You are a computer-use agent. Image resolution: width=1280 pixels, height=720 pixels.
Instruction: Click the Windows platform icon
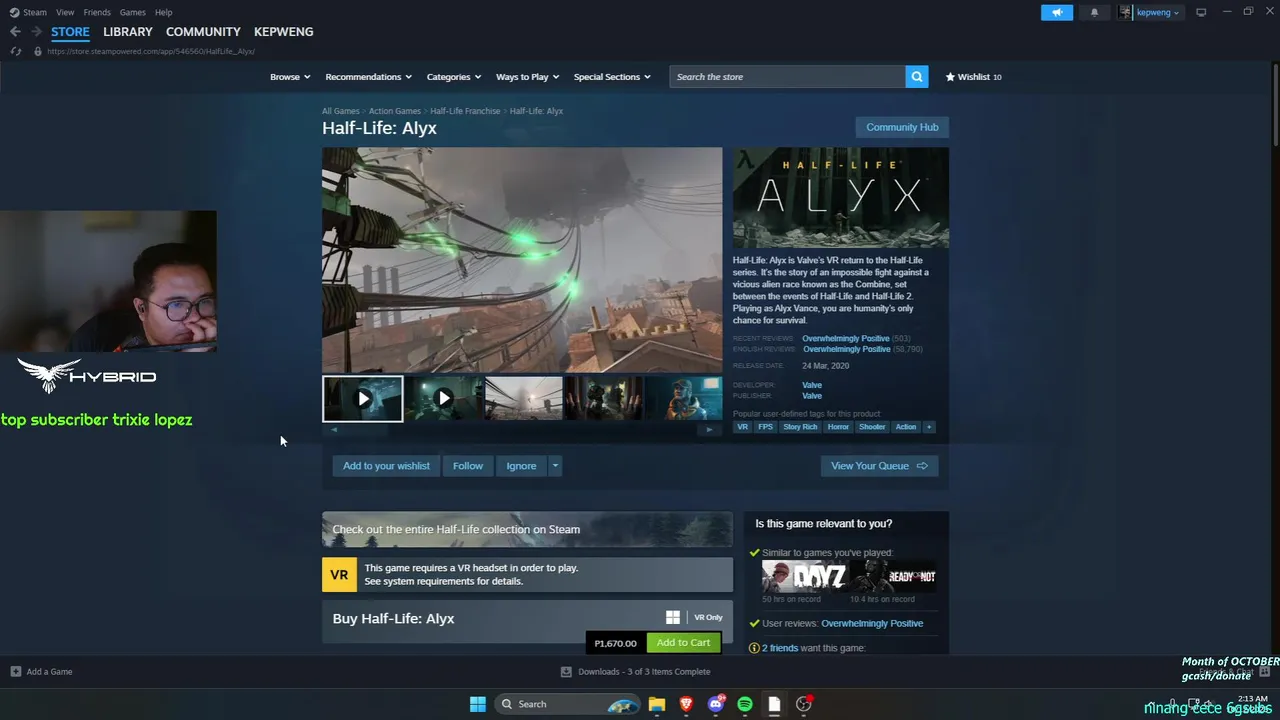pyautogui.click(x=673, y=618)
